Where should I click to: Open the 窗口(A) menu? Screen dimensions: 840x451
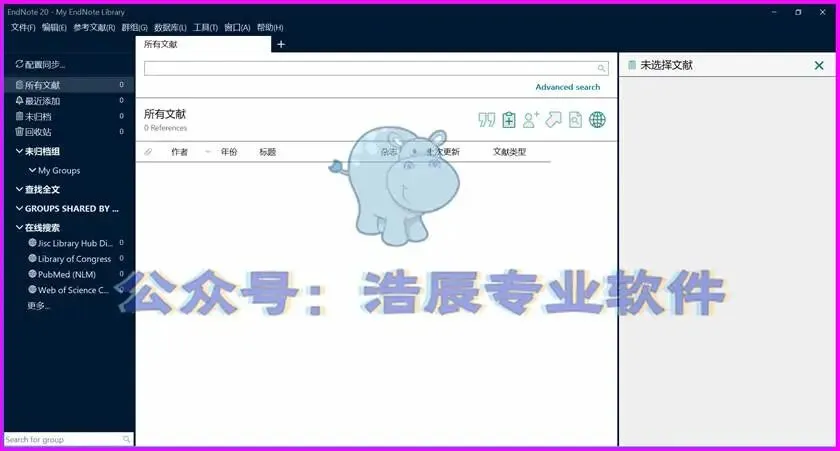237,27
